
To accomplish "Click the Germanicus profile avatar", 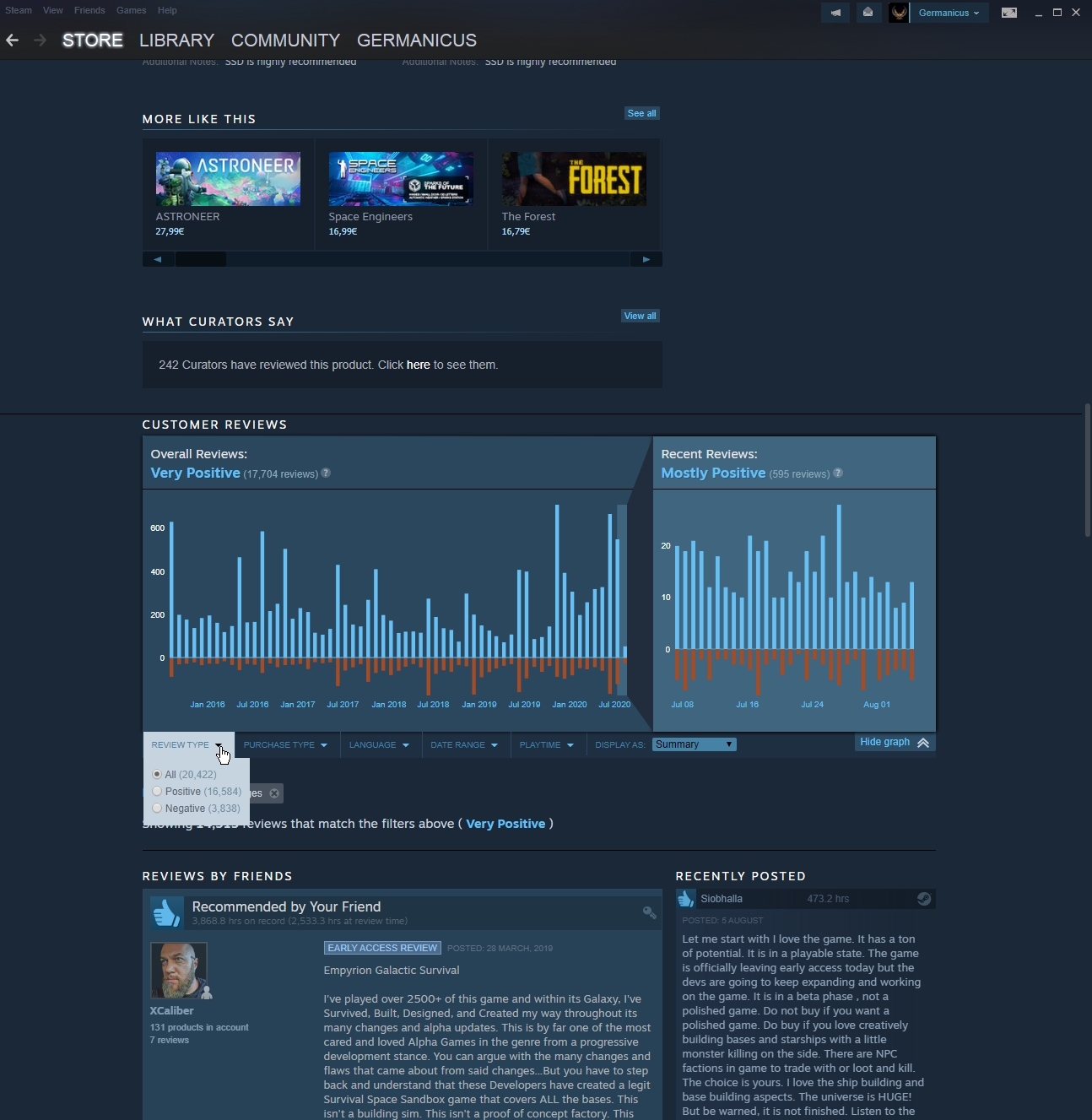I will coord(899,13).
